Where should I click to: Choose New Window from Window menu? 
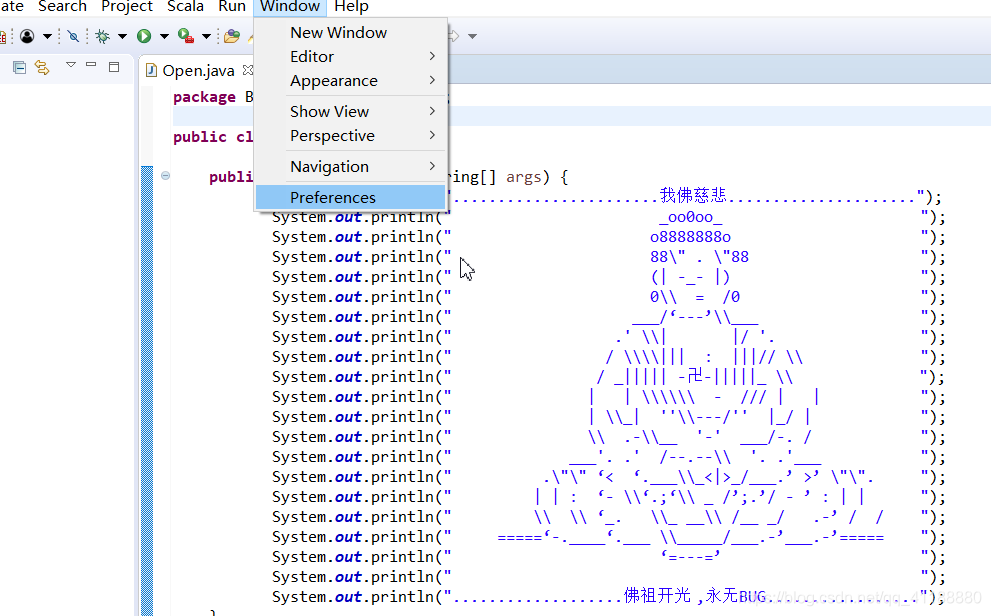351,33
